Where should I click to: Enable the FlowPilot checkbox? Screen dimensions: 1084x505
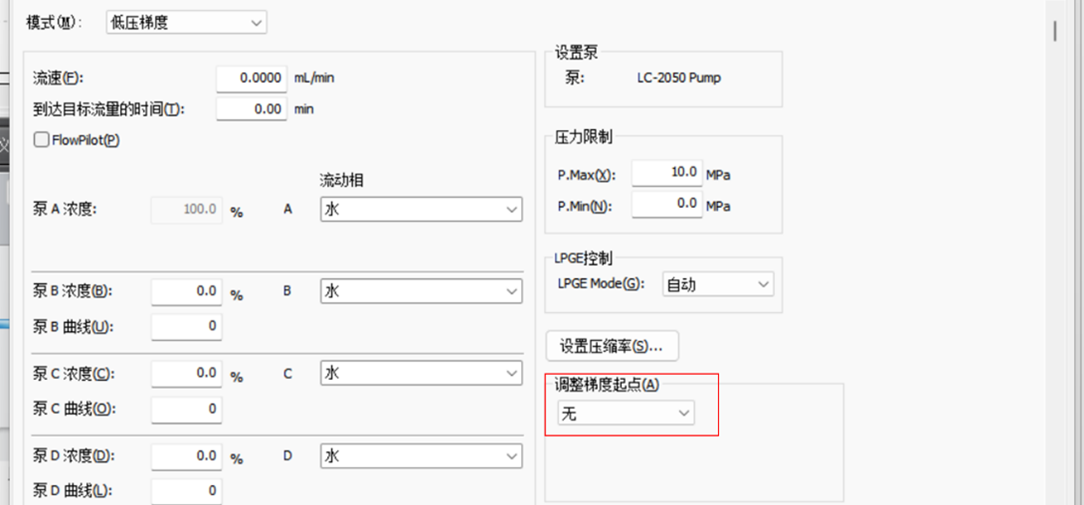tap(42, 140)
